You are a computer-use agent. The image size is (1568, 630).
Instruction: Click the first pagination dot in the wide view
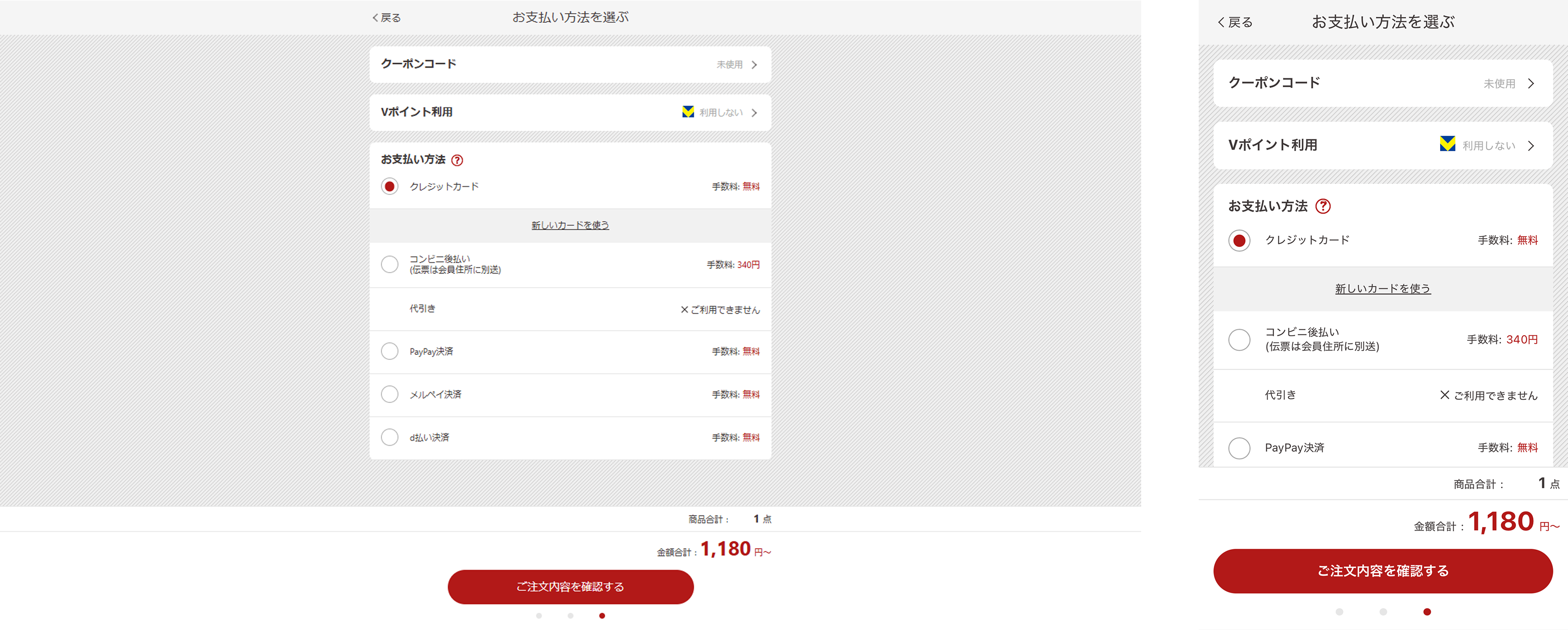click(x=538, y=615)
